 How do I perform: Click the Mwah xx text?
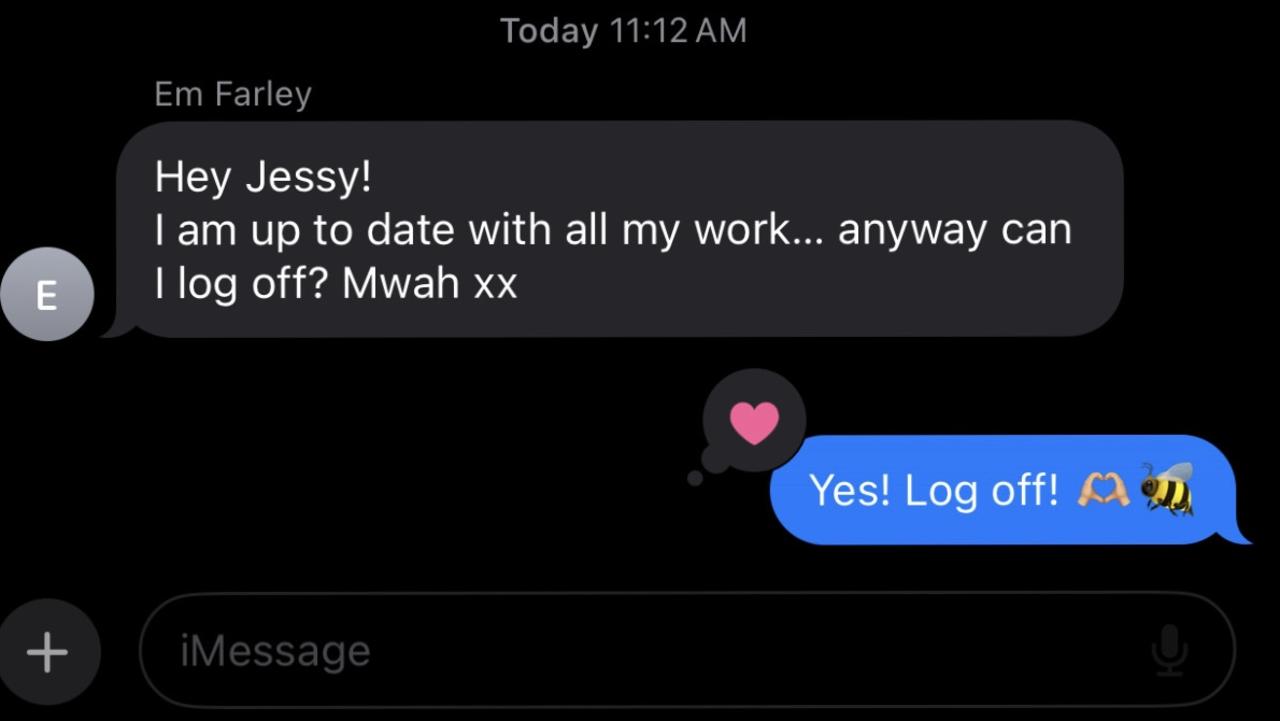(429, 284)
